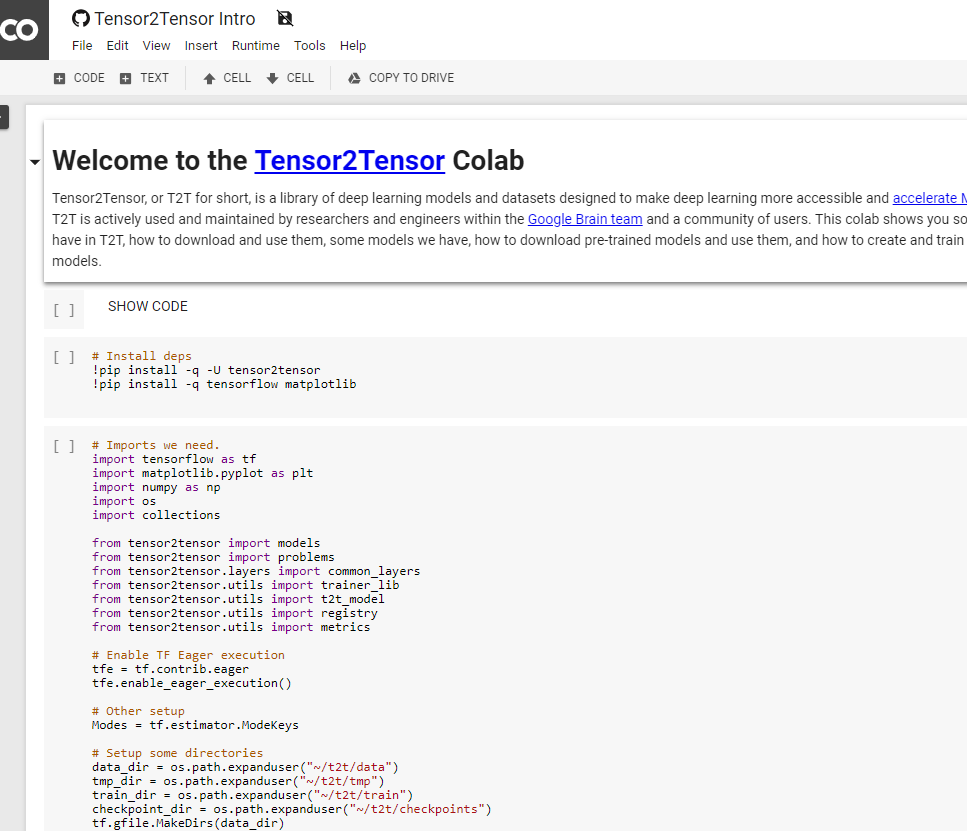This screenshot has width=967, height=831.
Task: Open the Help menu
Action: pos(353,46)
